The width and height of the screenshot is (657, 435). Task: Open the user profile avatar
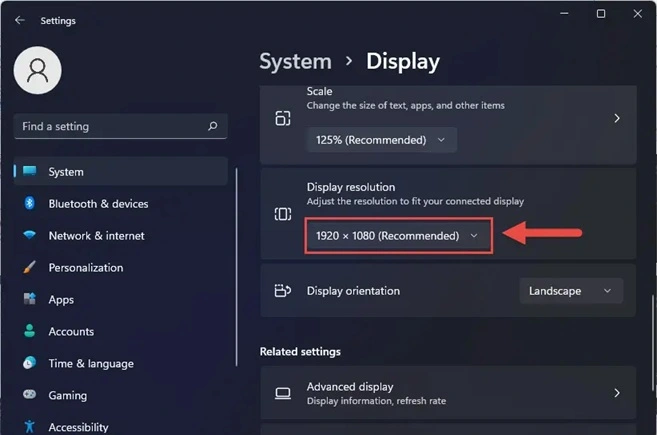(38, 70)
